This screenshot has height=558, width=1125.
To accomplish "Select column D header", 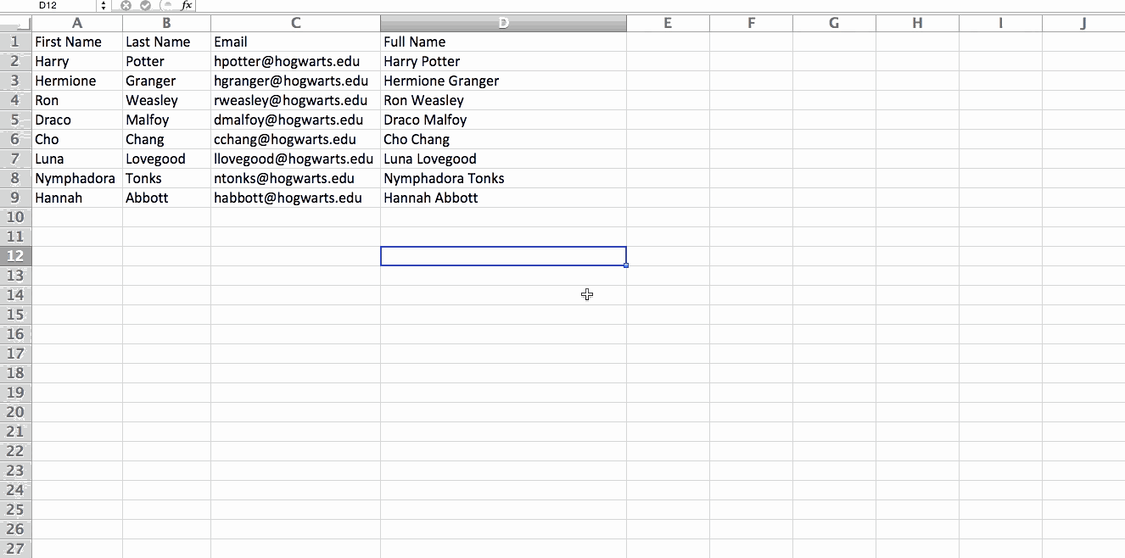I will [504, 24].
